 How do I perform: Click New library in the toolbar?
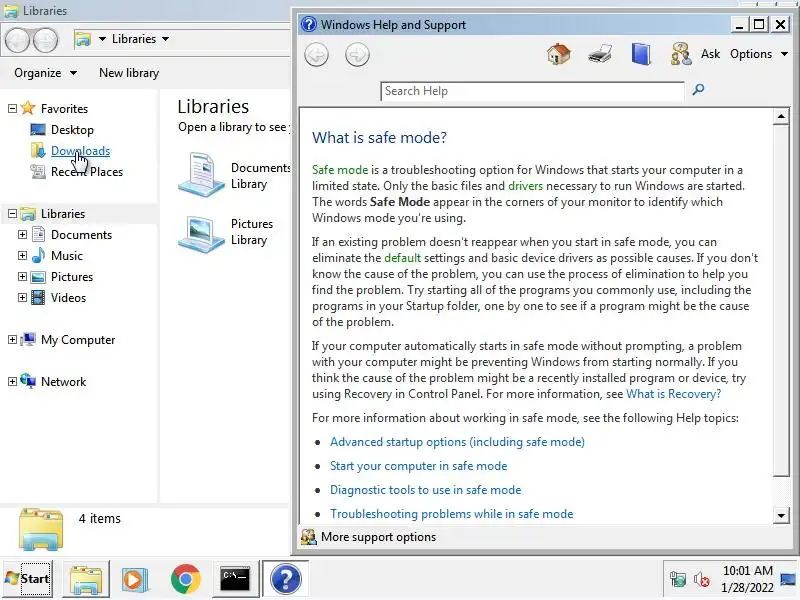[129, 73]
